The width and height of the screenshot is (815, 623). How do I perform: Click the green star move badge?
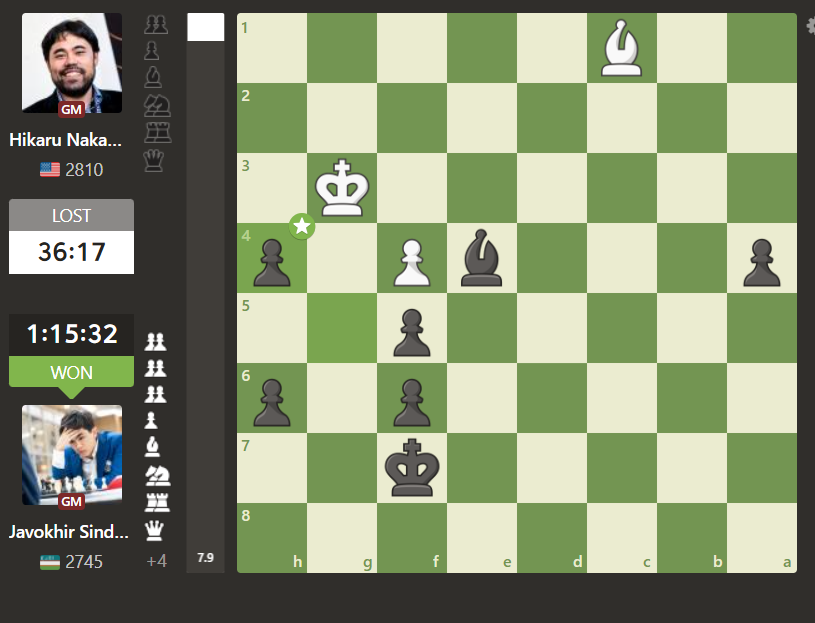(302, 227)
